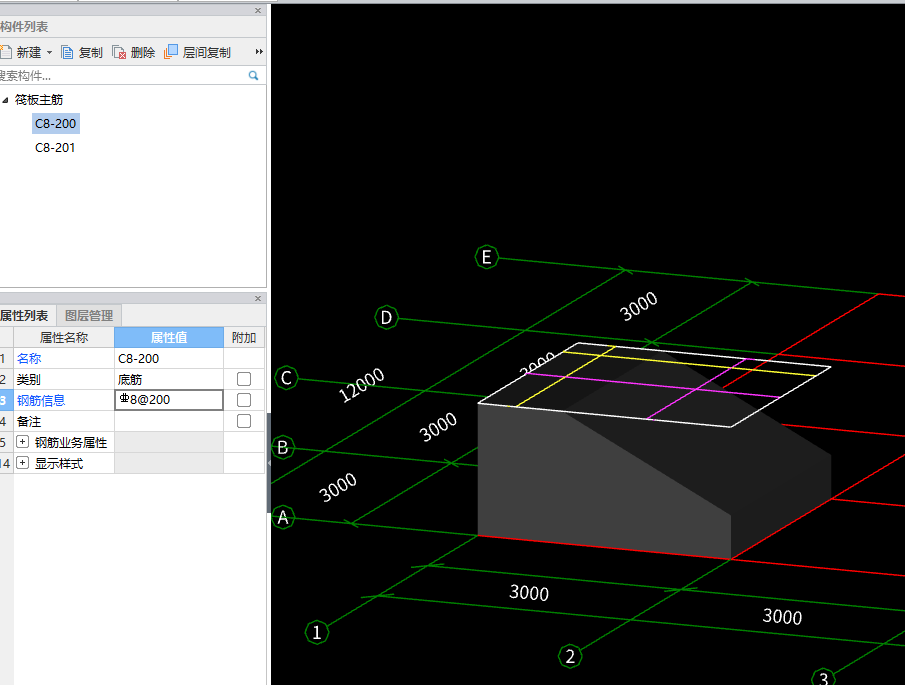Click axis bubble 1 in viewport
This screenshot has width=905, height=685.
click(x=317, y=632)
